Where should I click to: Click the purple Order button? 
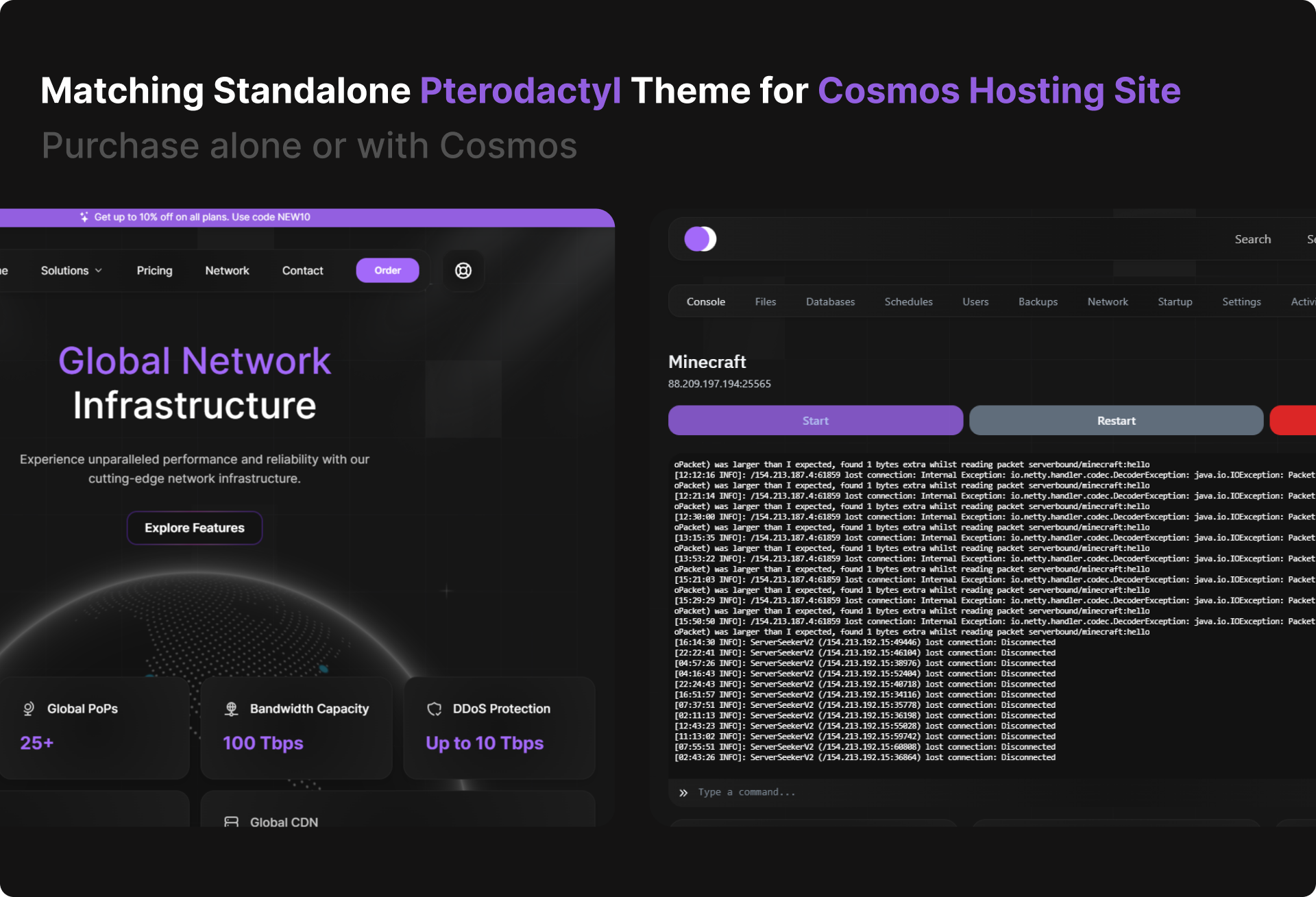click(x=387, y=271)
